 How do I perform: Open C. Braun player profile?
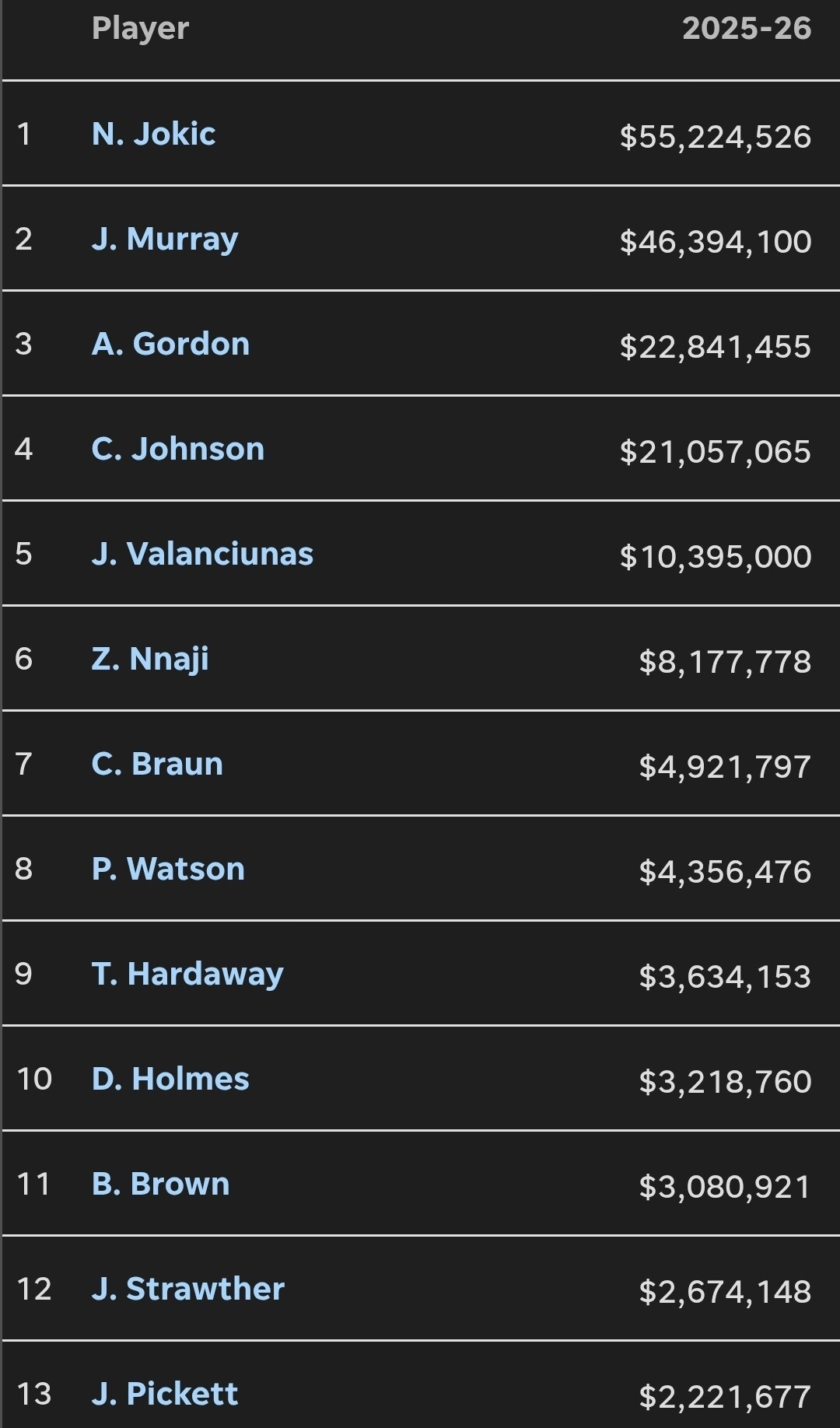[x=157, y=764]
